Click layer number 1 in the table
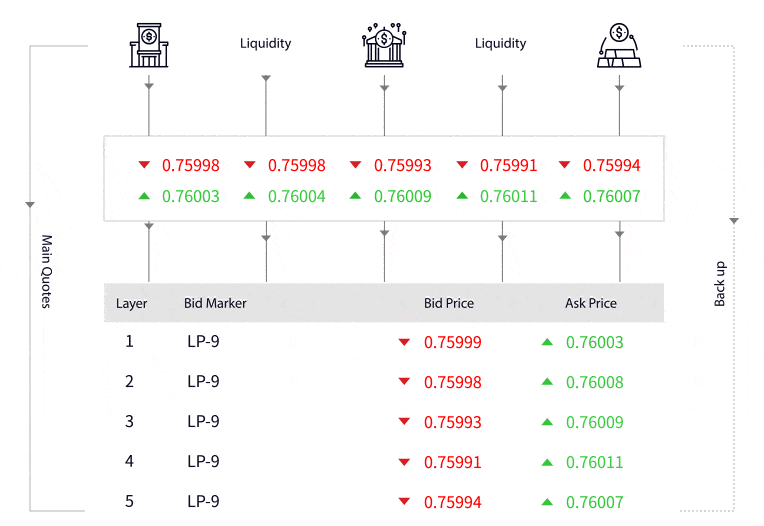 (x=129, y=341)
